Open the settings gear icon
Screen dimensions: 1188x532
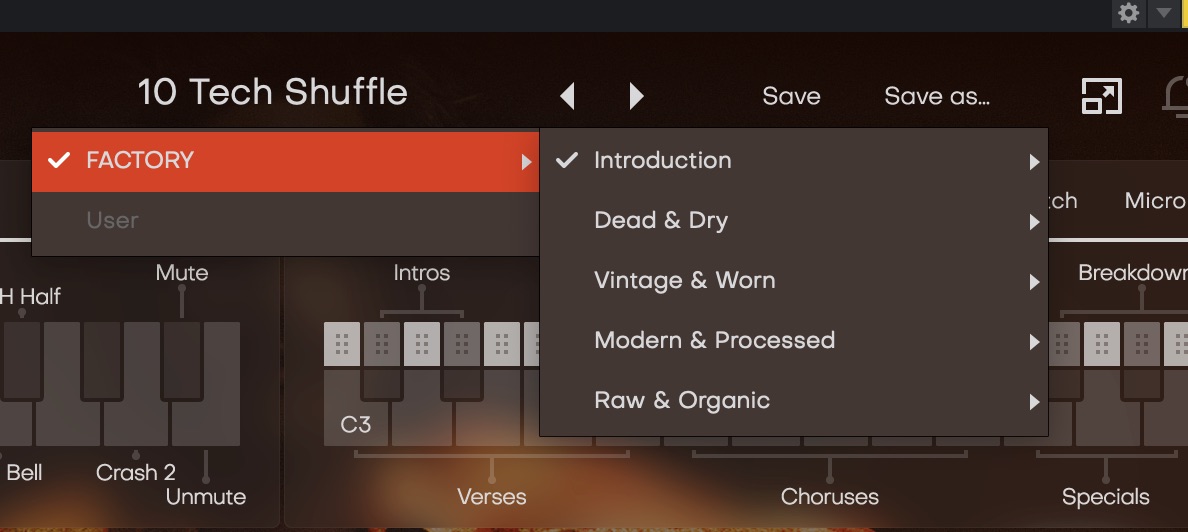coord(1129,13)
